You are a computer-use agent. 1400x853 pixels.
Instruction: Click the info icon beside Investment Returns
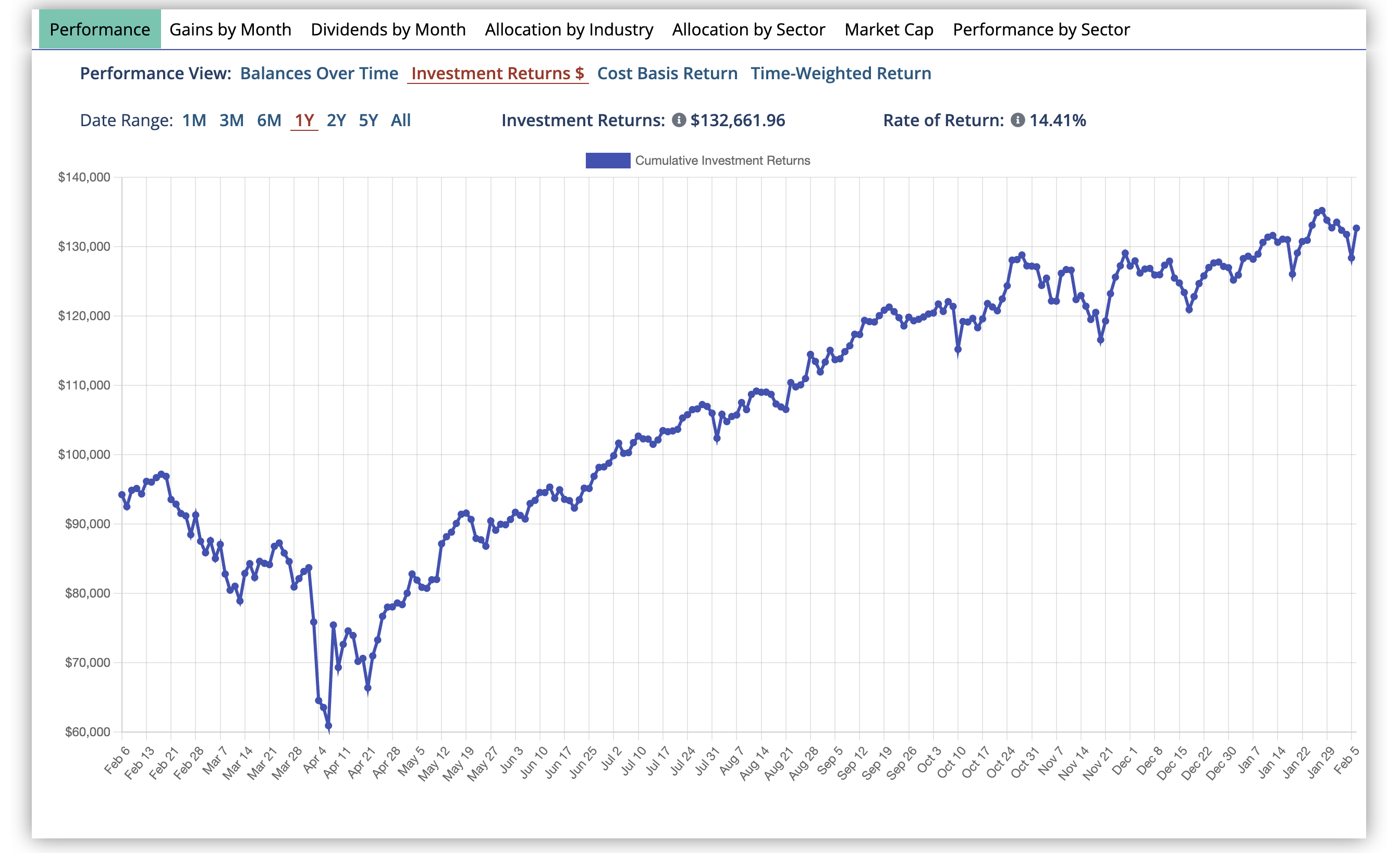pyautogui.click(x=679, y=120)
